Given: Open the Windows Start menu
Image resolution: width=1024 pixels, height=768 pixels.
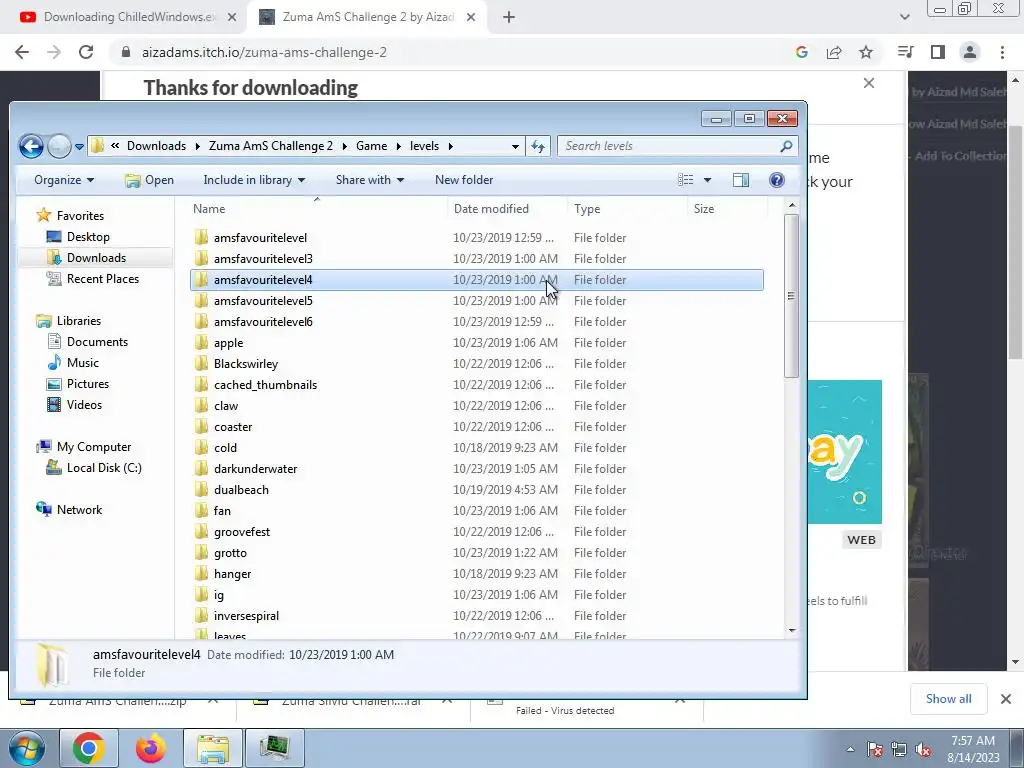Looking at the screenshot, I should point(27,748).
